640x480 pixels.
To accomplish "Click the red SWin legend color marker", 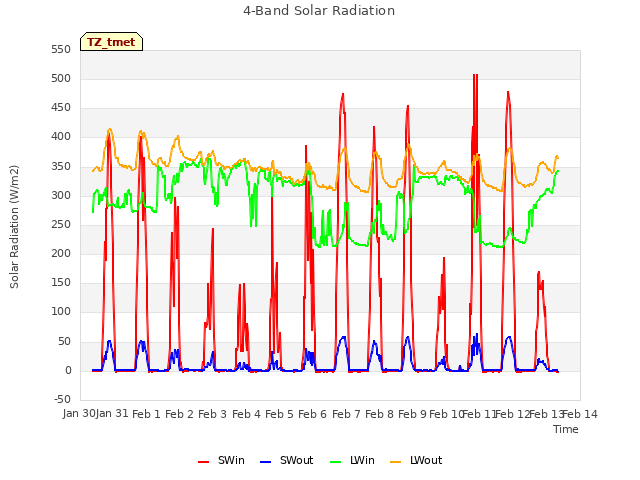I will (203, 462).
